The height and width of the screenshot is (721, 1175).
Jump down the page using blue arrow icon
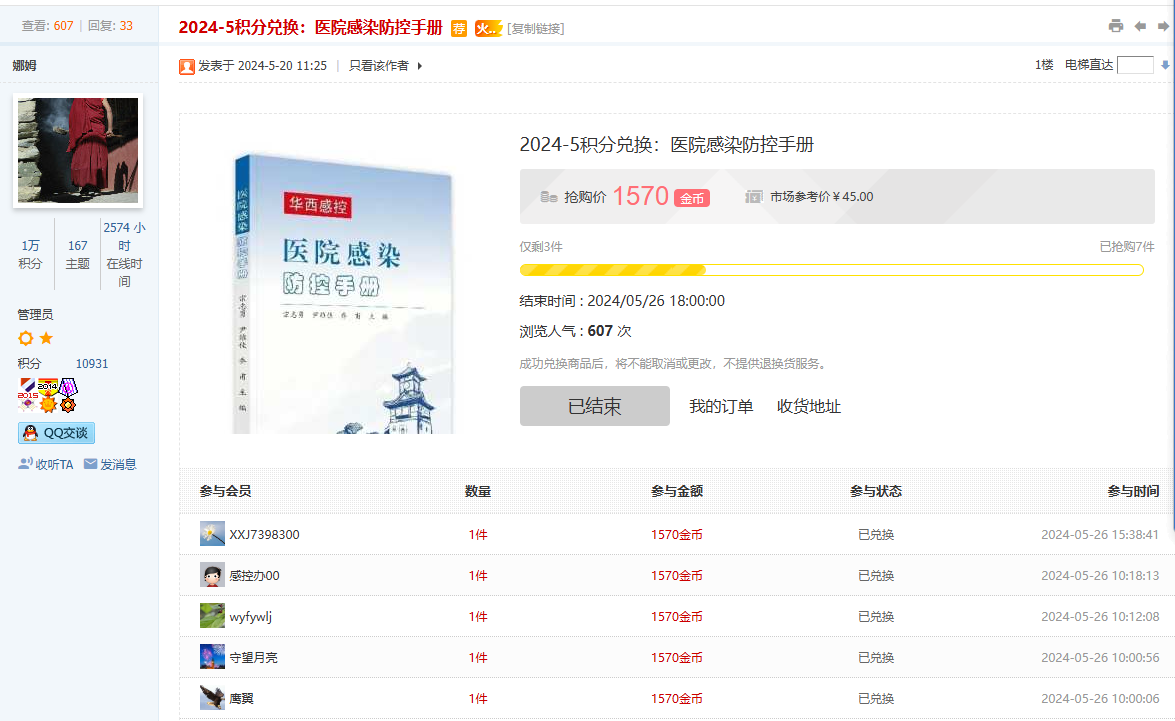coord(1167,64)
